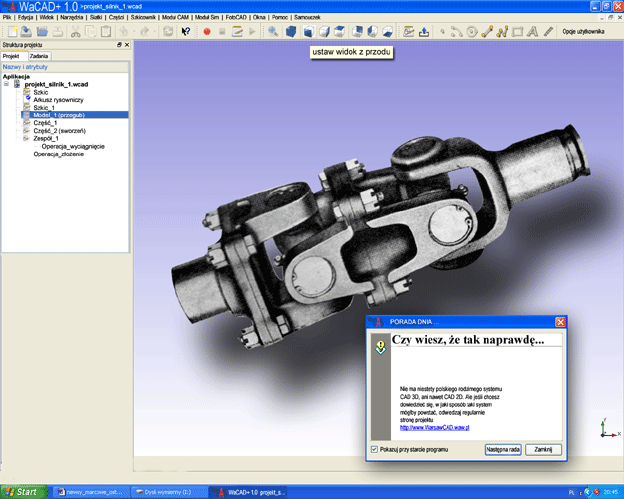Edit macro with the notepad pencil icon
The image size is (624, 499).
pyautogui.click(x=237, y=31)
